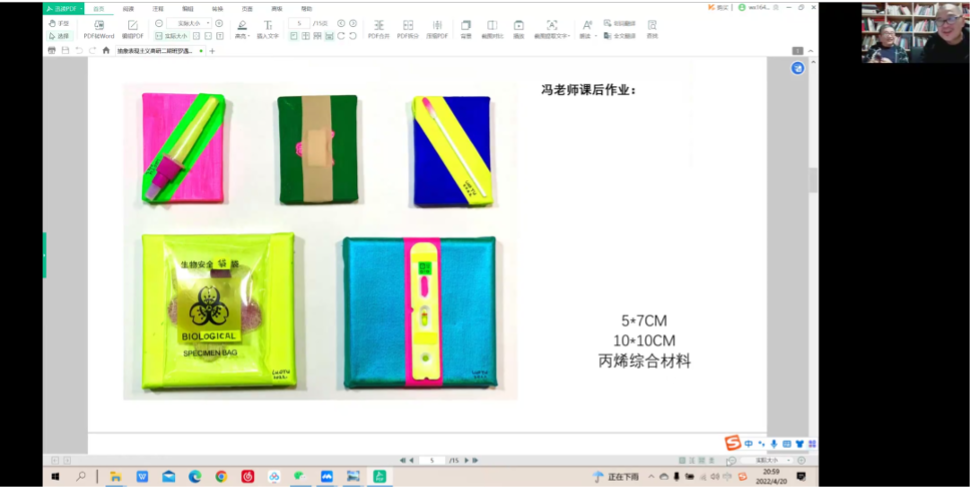Open PDF to Word converter
Screen dimensions: 972x489
pyautogui.click(x=99, y=29)
